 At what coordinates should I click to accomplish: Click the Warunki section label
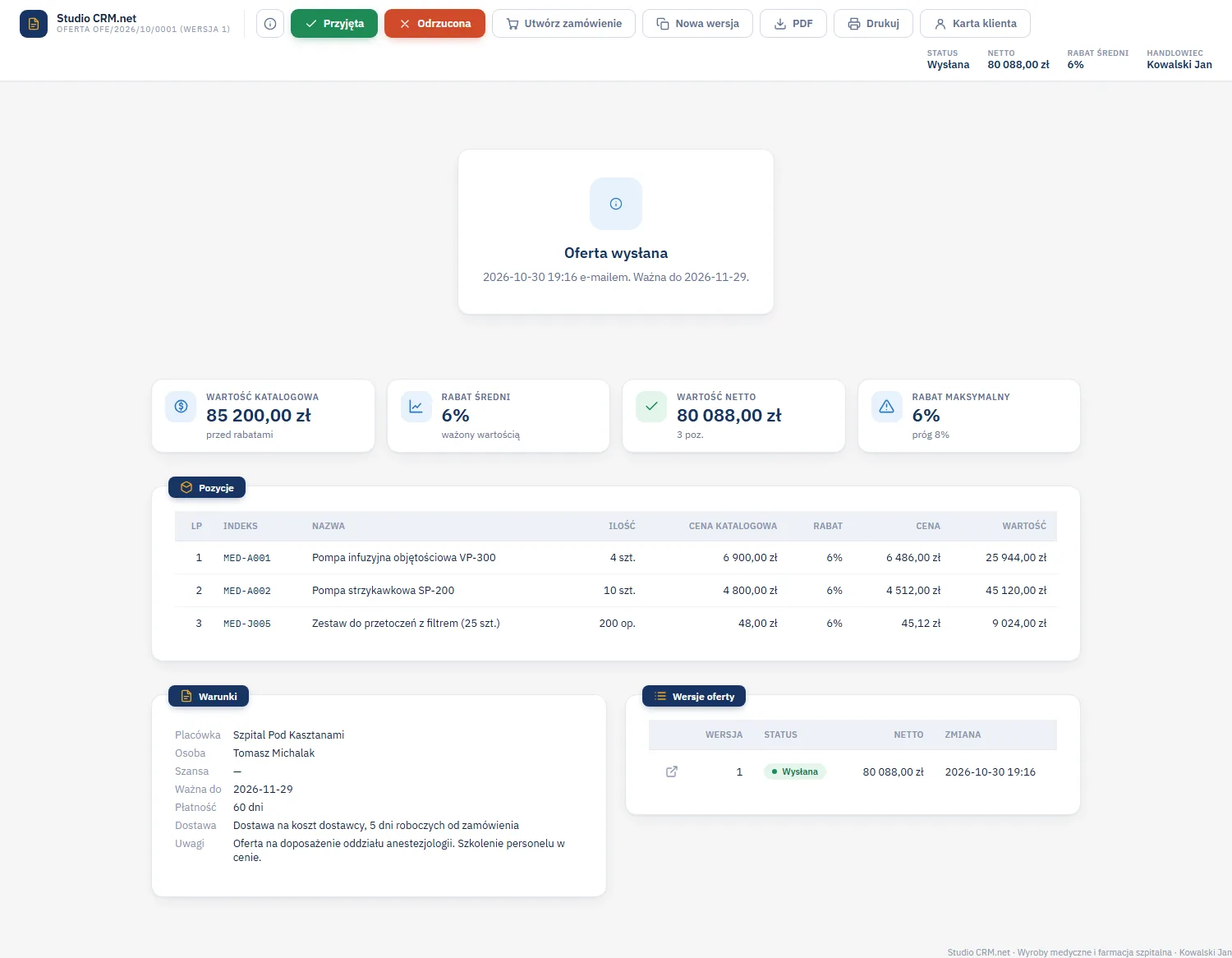pyautogui.click(x=209, y=697)
